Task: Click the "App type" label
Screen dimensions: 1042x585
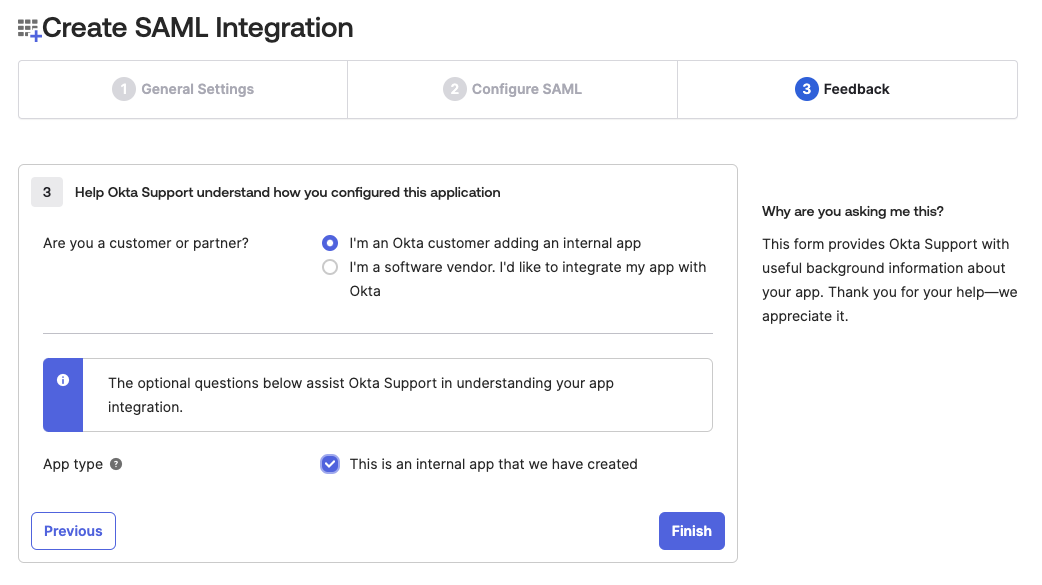Action: click(73, 464)
